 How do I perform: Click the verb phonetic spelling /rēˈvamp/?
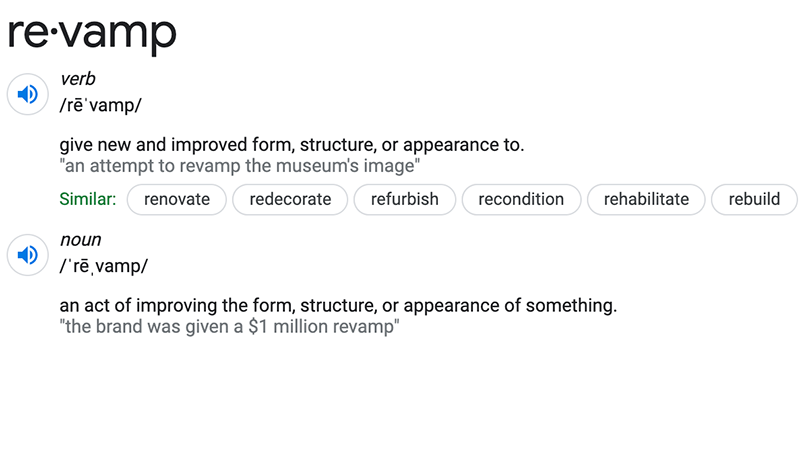(101, 106)
